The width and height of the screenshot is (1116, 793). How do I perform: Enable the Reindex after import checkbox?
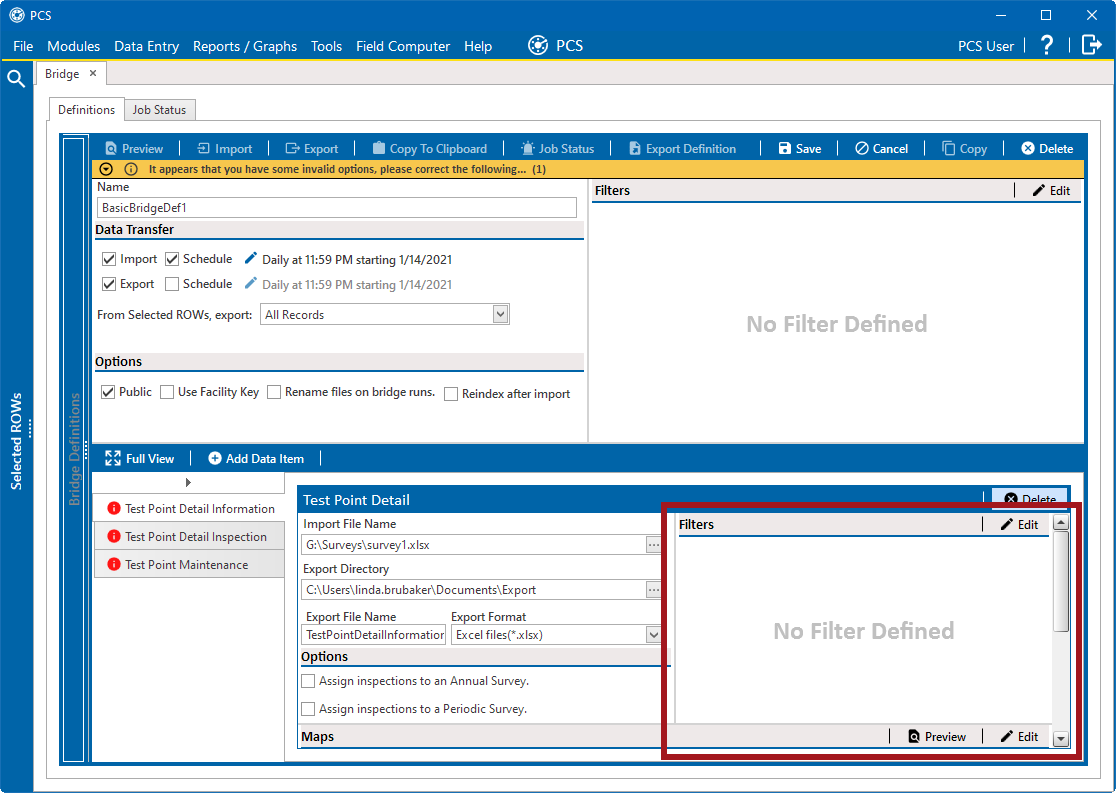pos(451,393)
